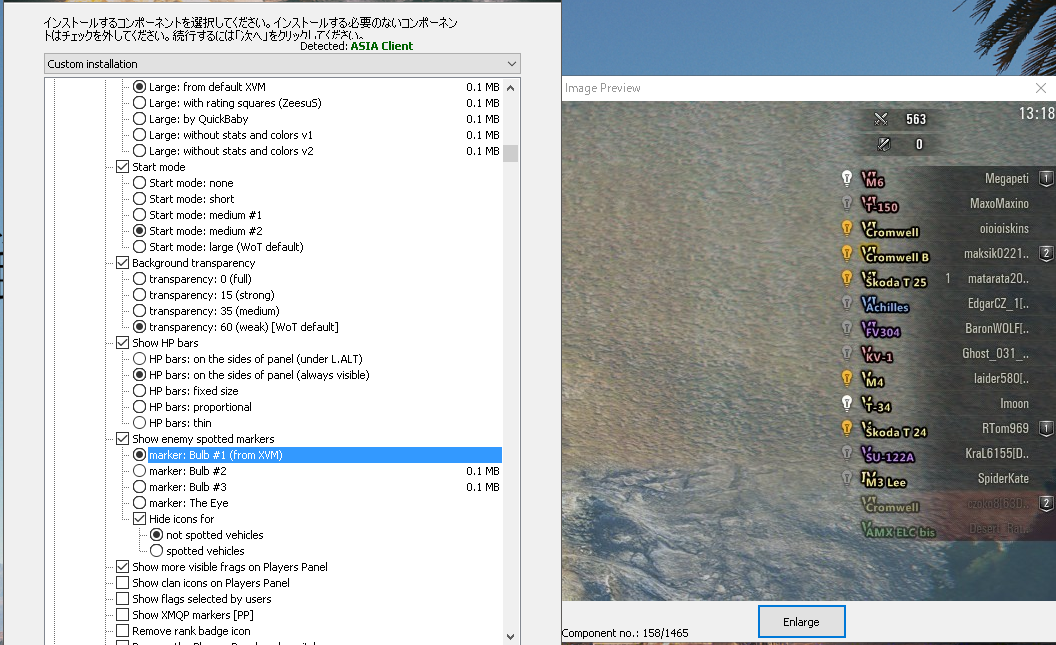Select 'spotted vehicles' radio option

pyautogui.click(x=156, y=551)
